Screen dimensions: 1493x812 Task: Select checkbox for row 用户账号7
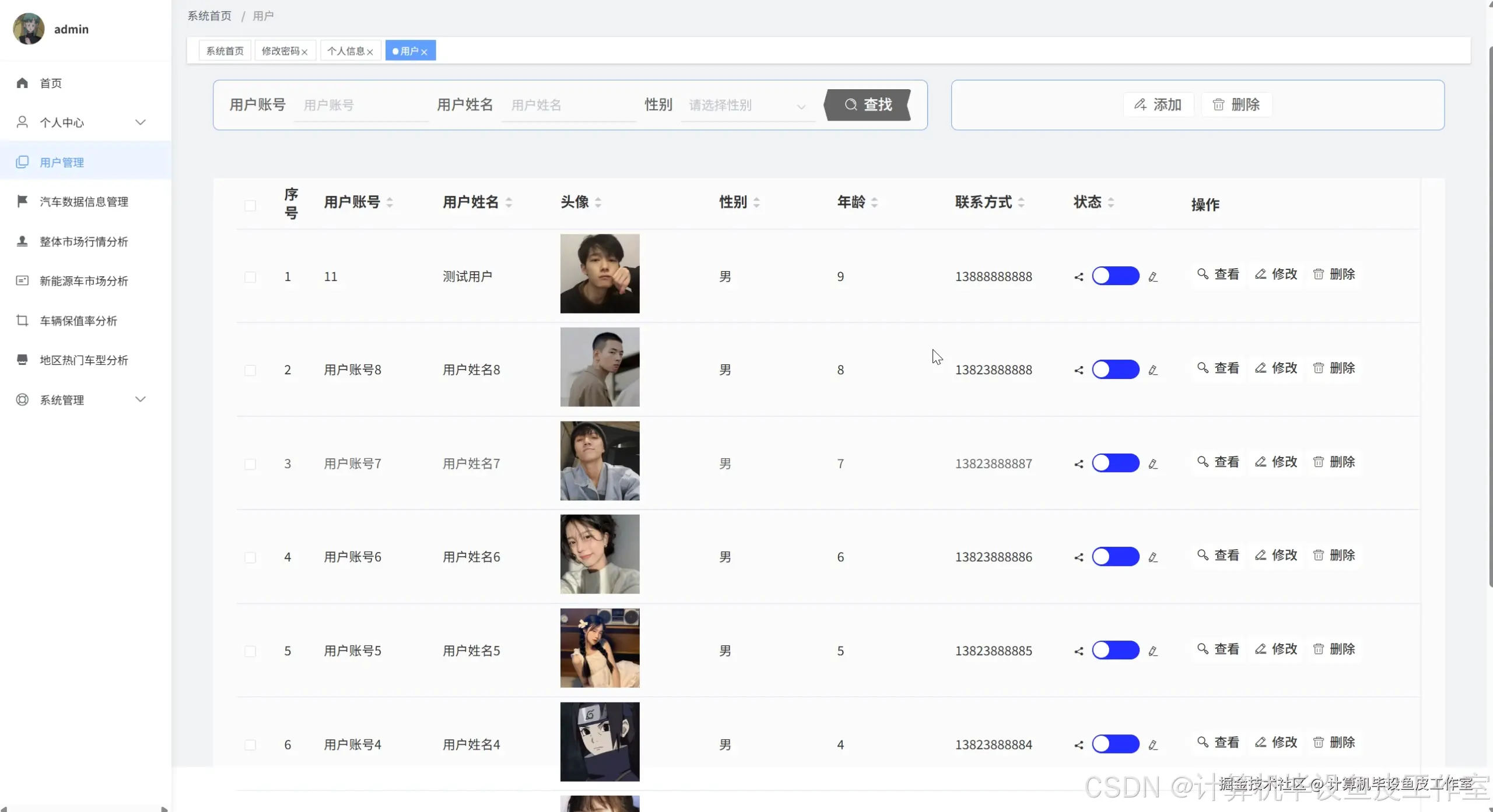pos(250,464)
